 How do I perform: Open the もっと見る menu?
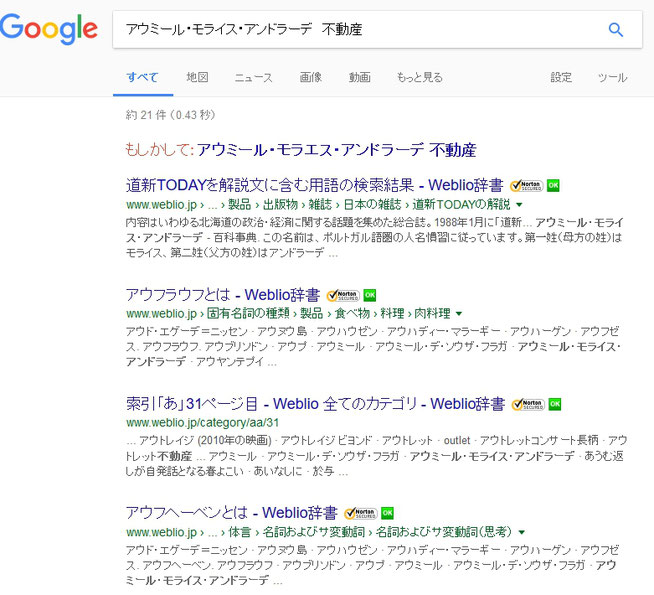[x=420, y=77]
